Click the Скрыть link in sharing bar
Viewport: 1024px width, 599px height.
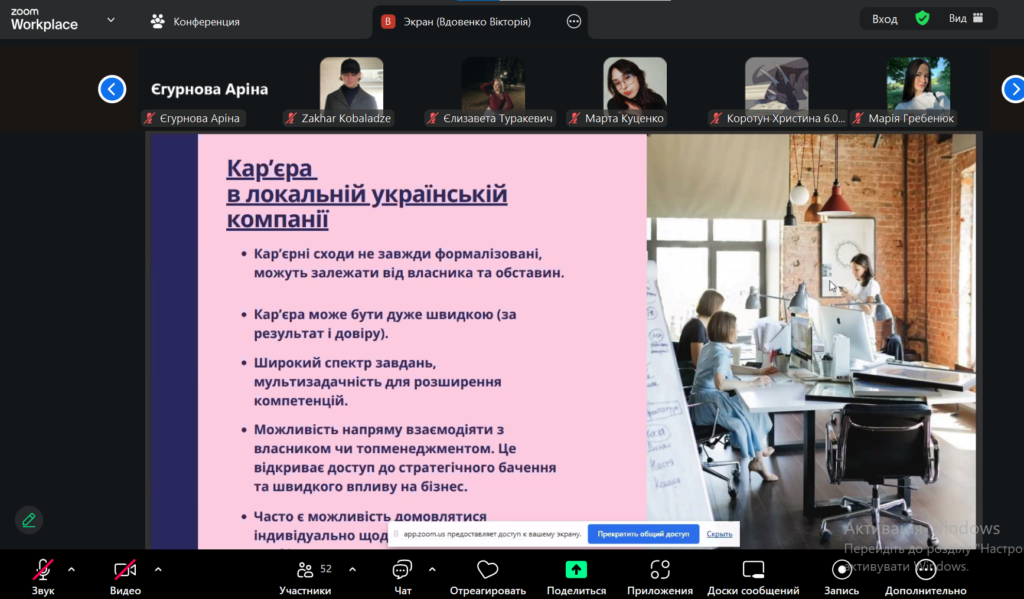pos(720,534)
